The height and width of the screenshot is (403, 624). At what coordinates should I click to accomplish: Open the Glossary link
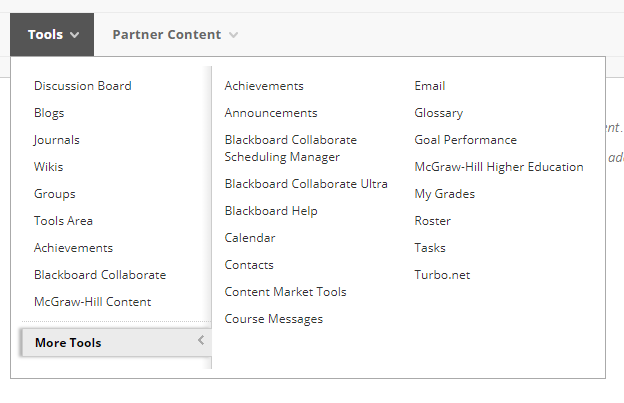(439, 113)
